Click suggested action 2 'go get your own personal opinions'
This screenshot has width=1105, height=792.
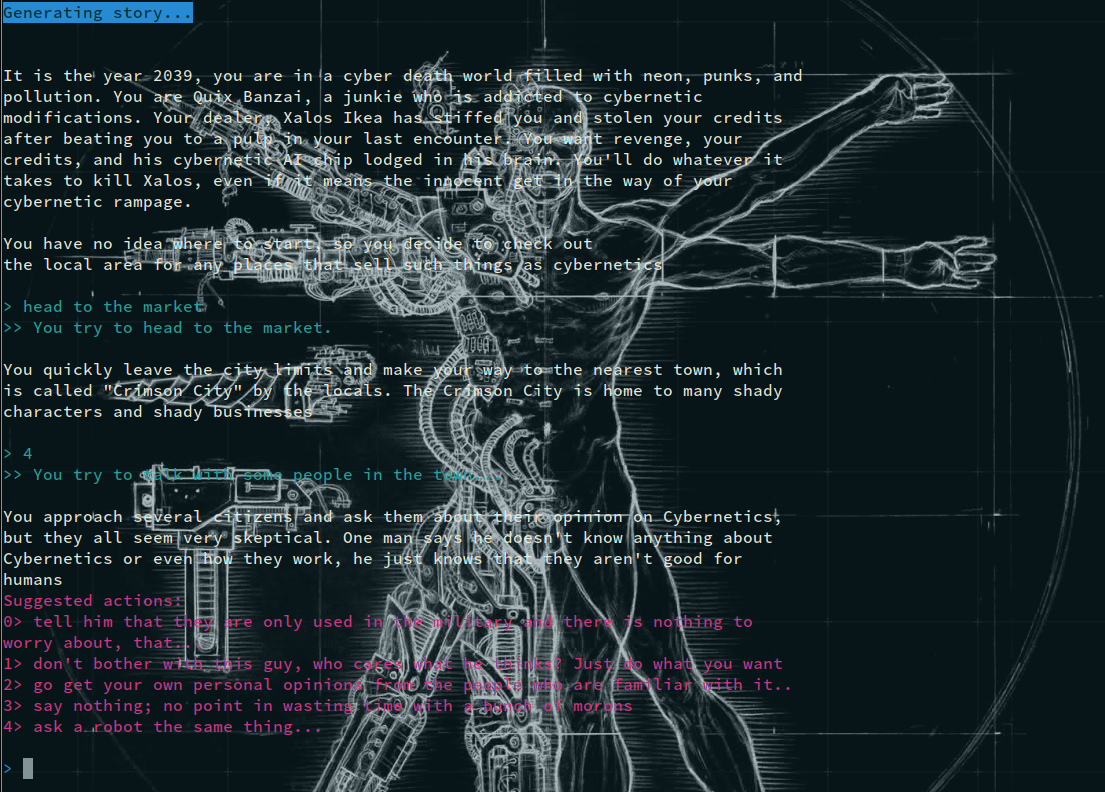397,685
